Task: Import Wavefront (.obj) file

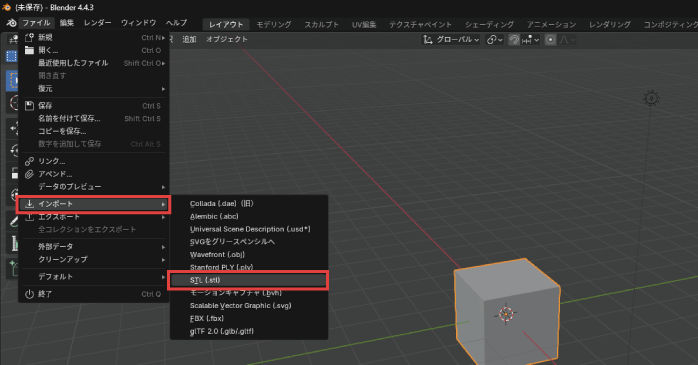Action: [x=249, y=255]
